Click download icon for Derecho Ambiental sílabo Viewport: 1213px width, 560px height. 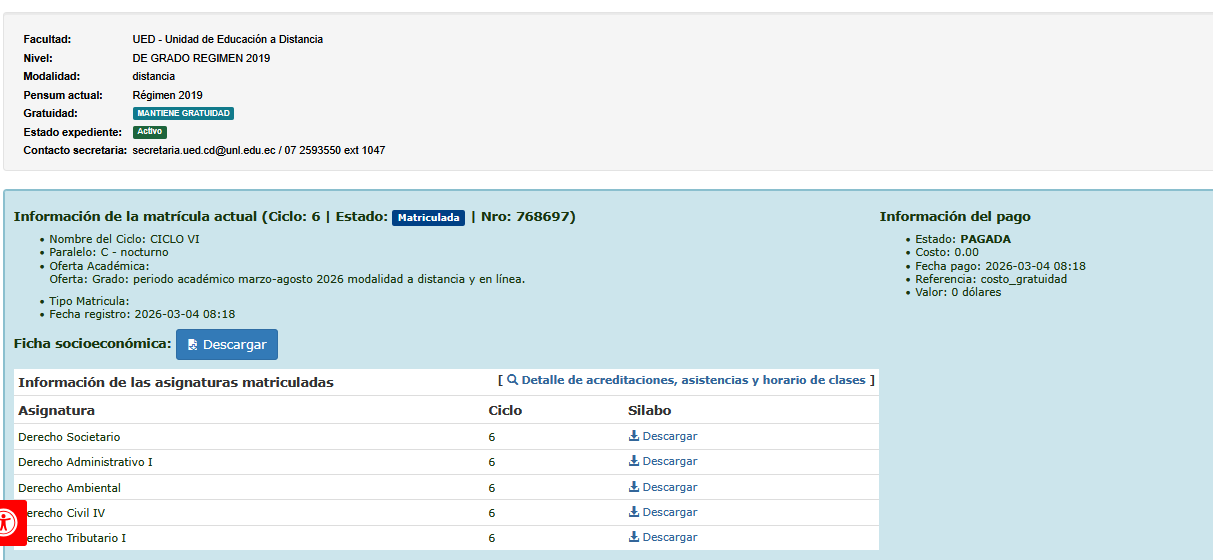point(634,487)
